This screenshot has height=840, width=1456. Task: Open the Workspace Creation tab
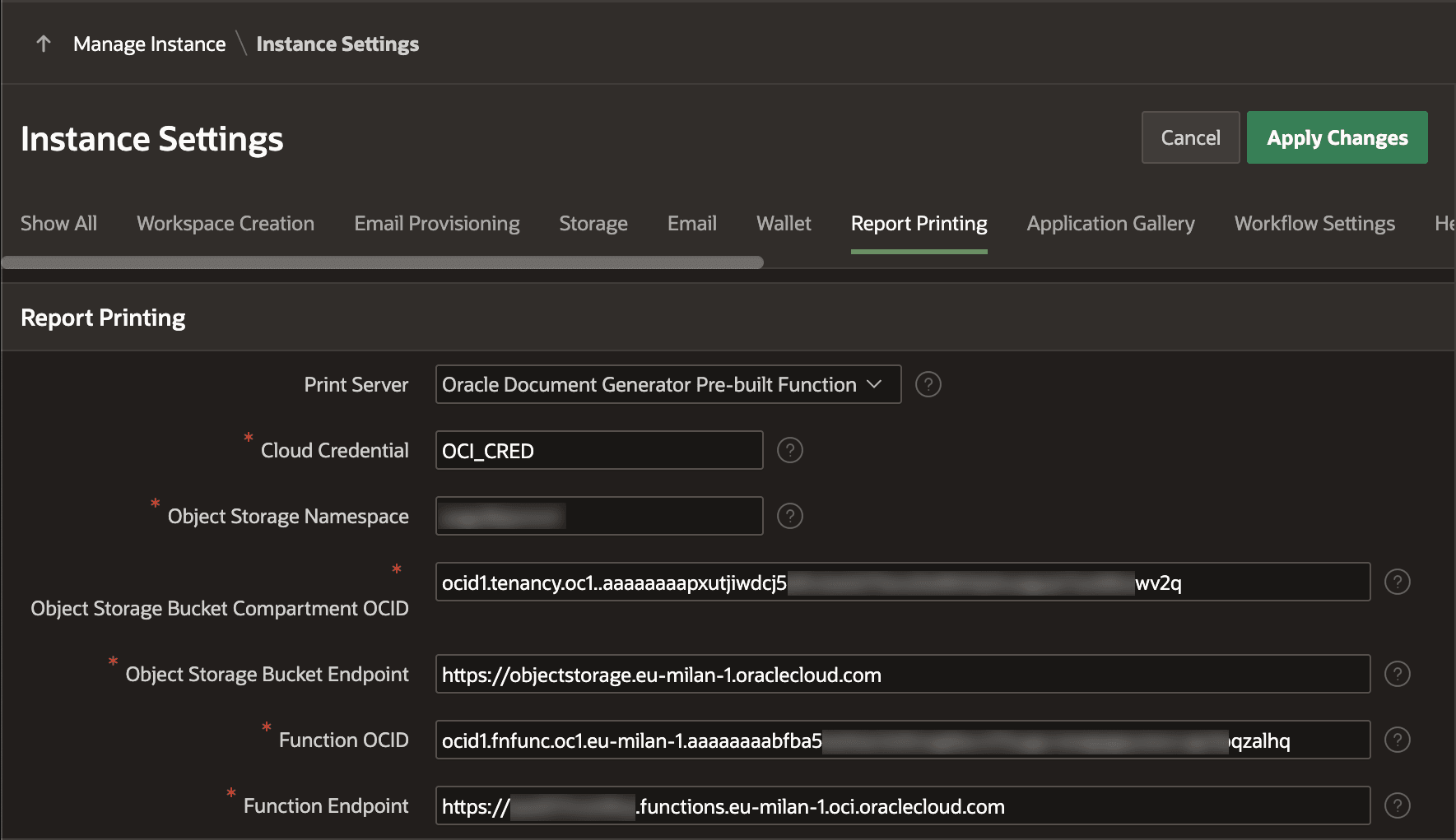pos(226,224)
